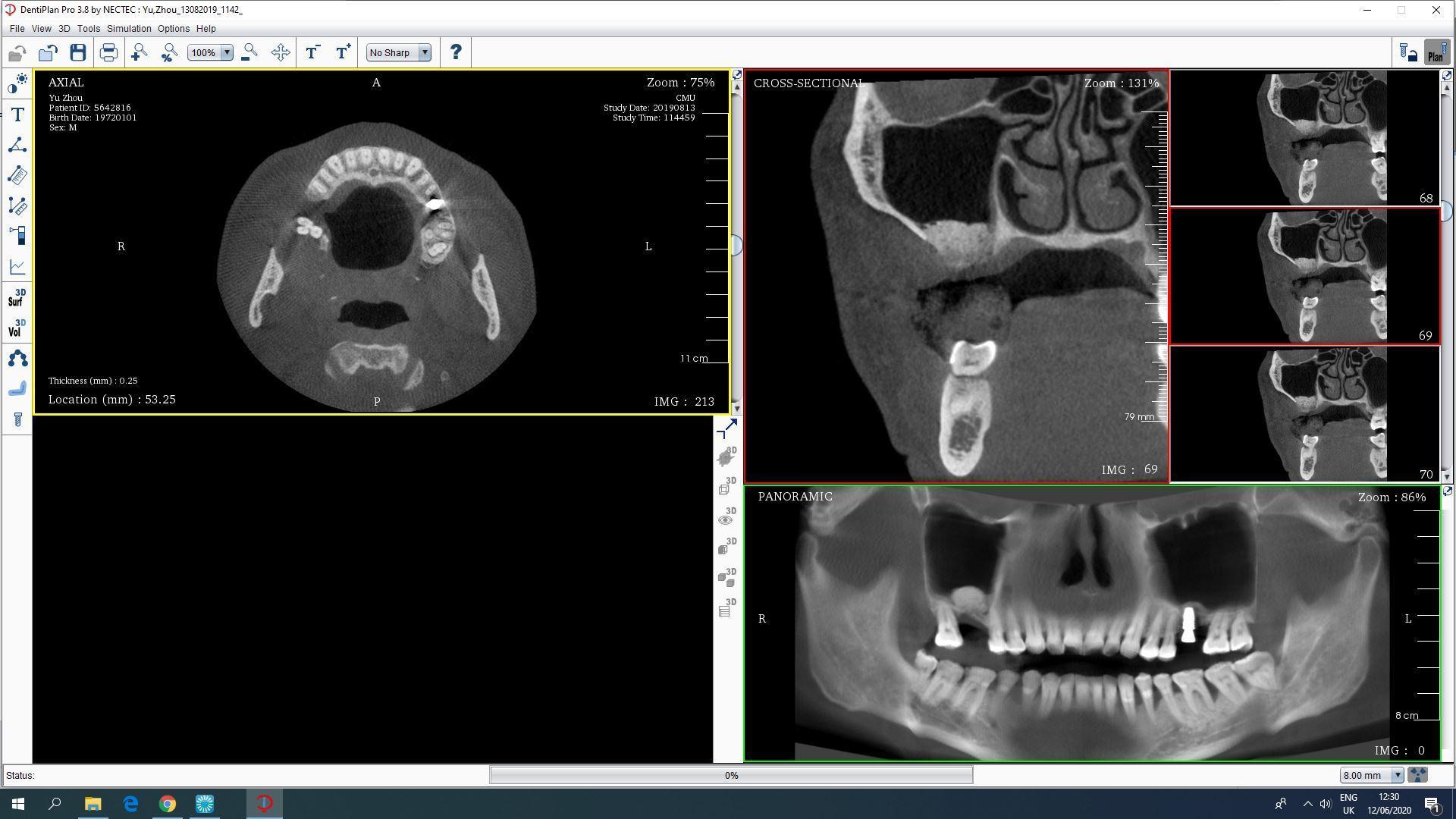Click the expand 3D view arrow icon
The width and height of the screenshot is (1456, 819).
[x=726, y=429]
